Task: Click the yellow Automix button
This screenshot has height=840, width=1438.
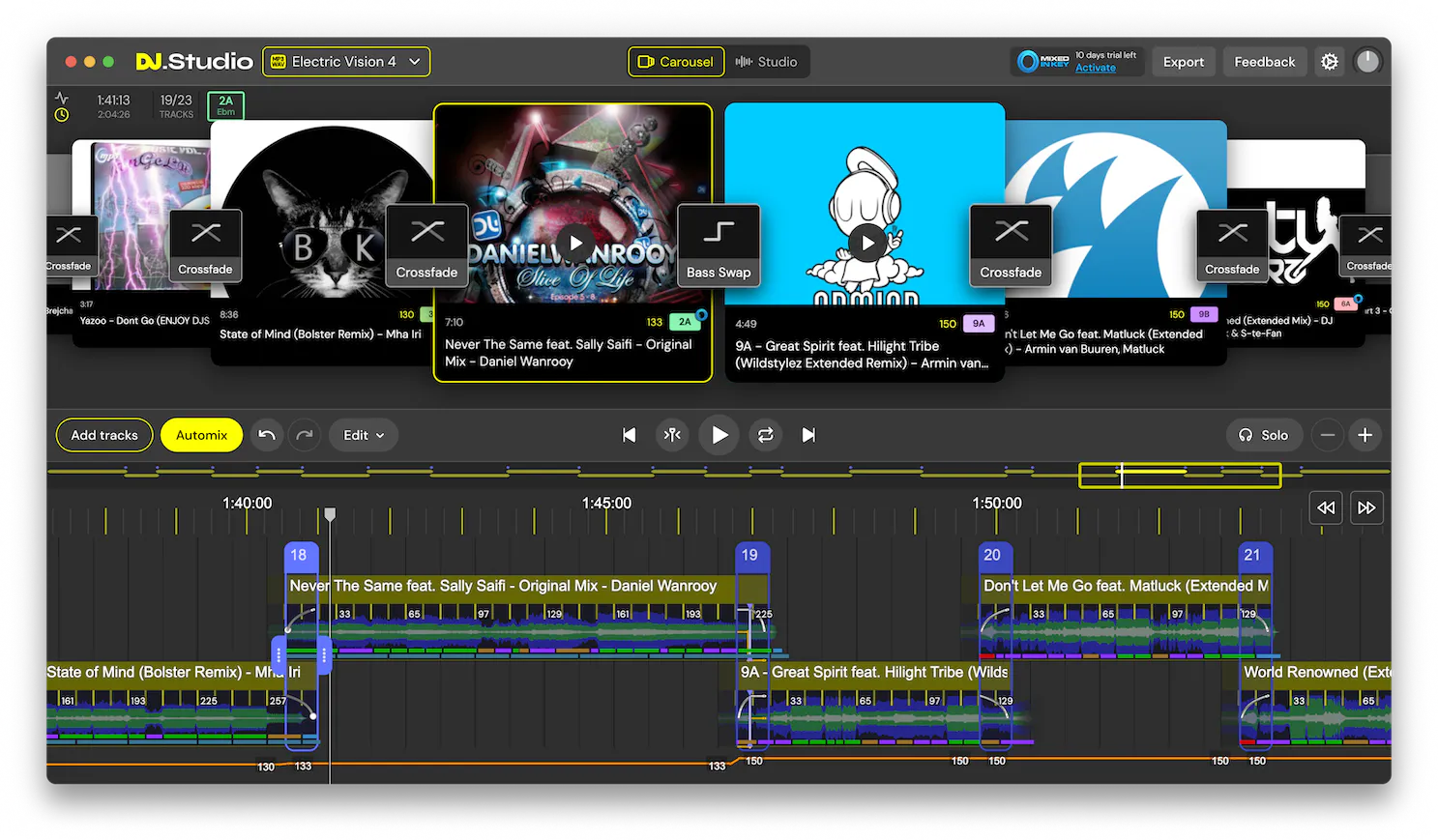Action: click(201, 435)
